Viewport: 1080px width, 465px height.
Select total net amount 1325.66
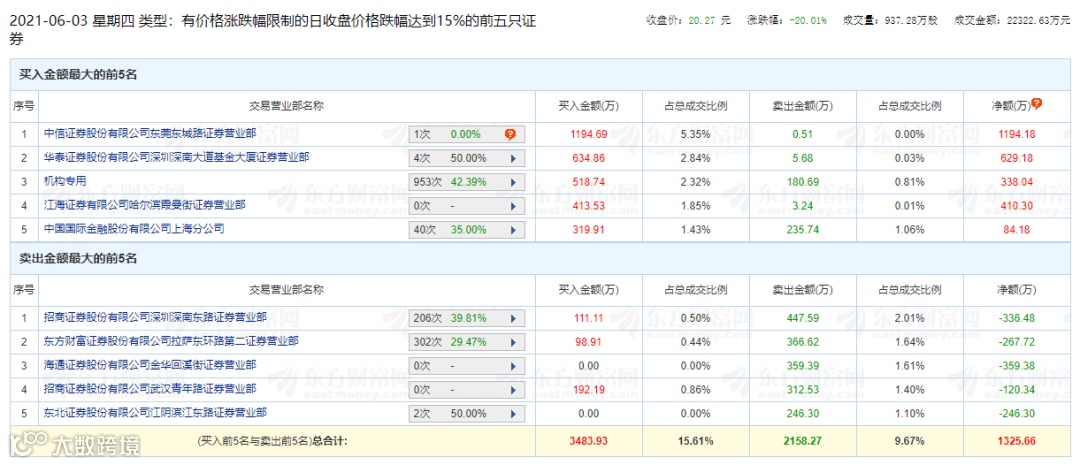[1017, 440]
